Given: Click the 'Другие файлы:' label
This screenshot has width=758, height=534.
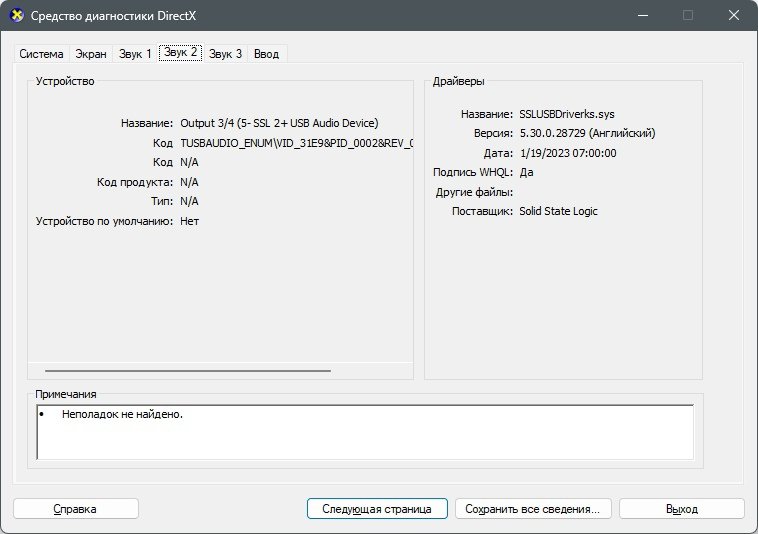Looking at the screenshot, I should 474,192.
